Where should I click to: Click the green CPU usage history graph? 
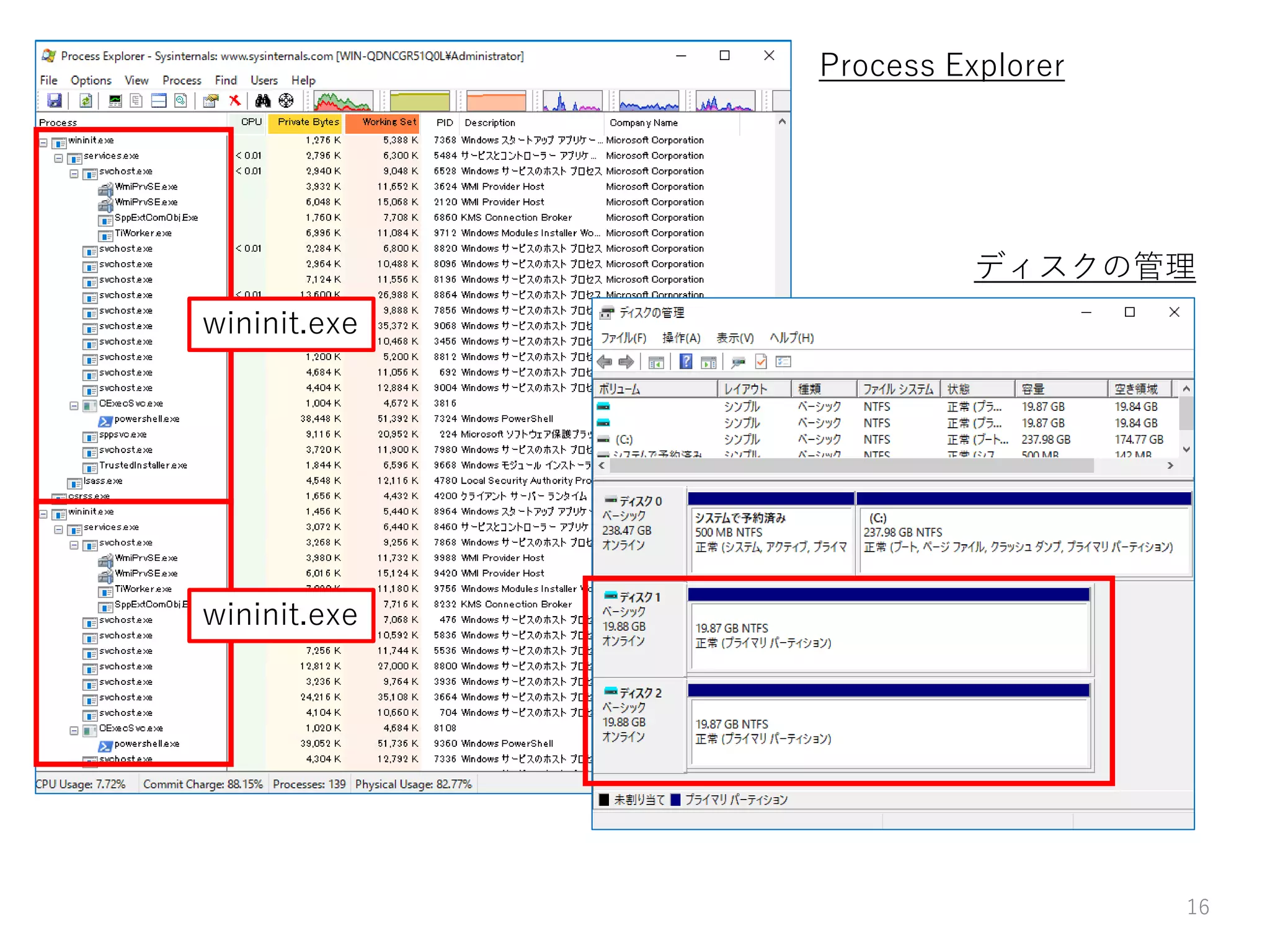click(x=343, y=100)
